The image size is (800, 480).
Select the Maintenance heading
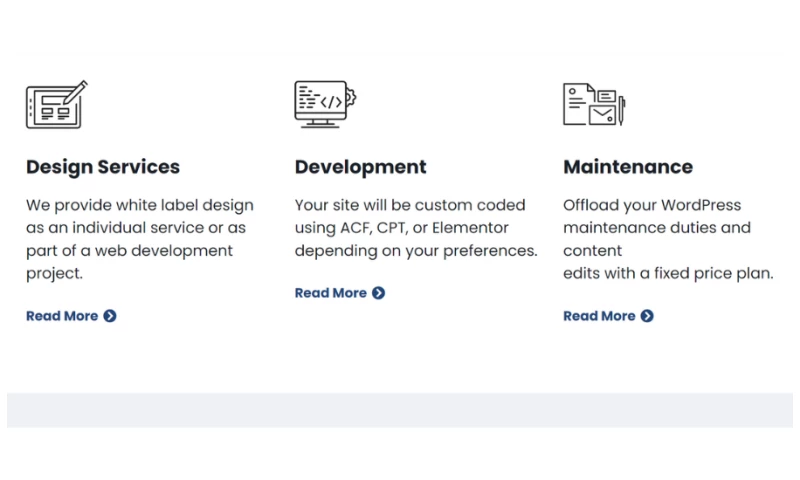pos(628,167)
